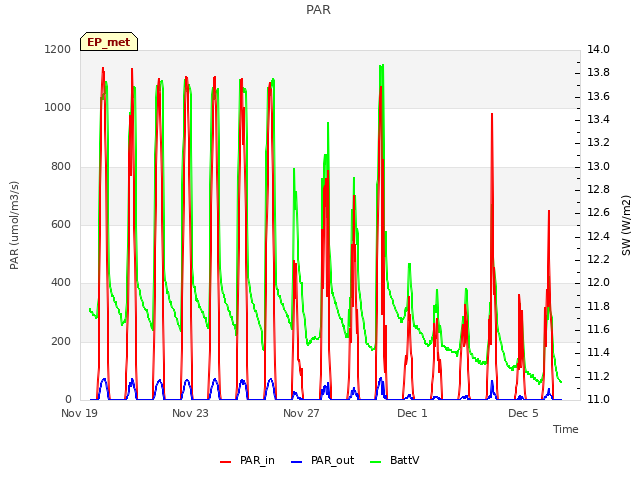Click the 'Dec 5' date tick
Viewport: 640px width, 480px height.
(523, 413)
